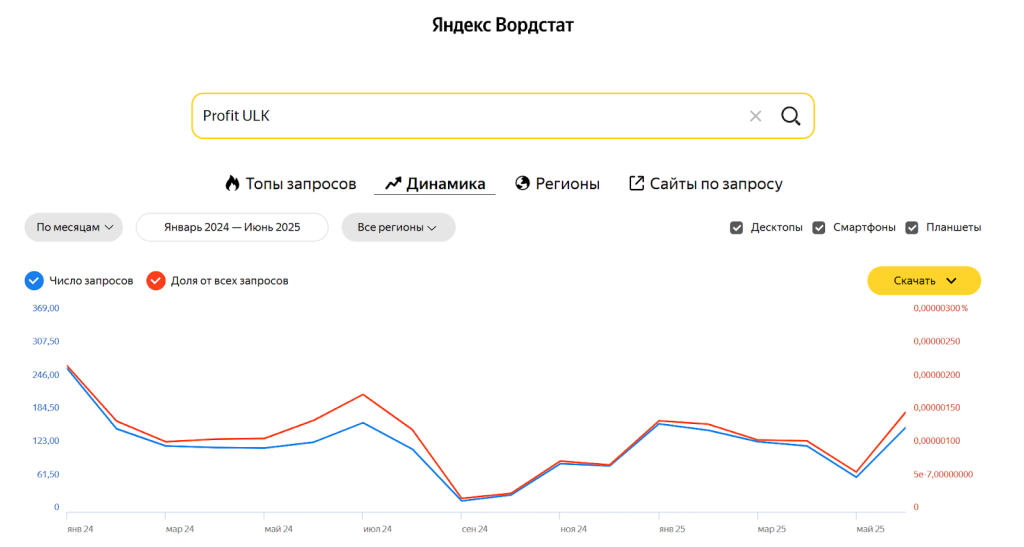Expand the yellow Скачать download dropdown
The image size is (1024, 547).
pyautogui.click(x=923, y=281)
